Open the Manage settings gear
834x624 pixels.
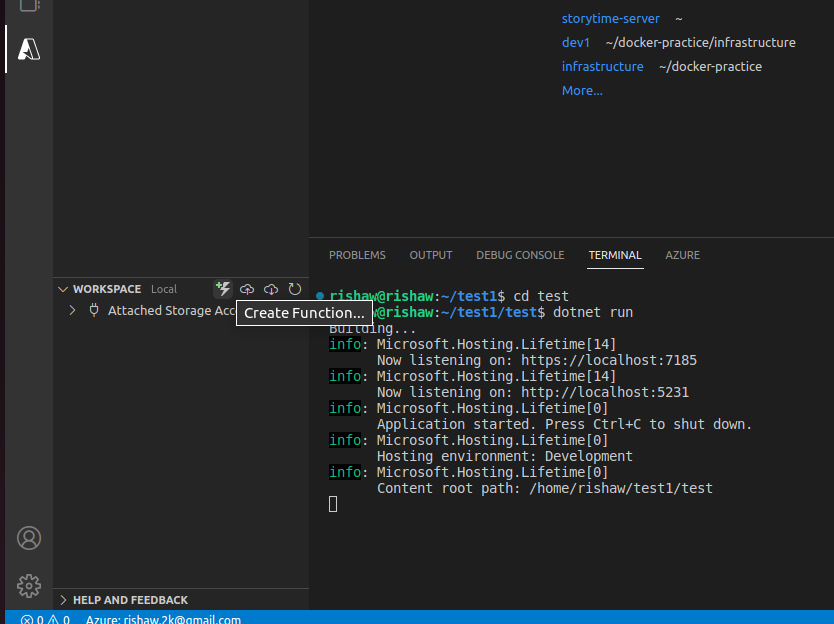(x=29, y=586)
